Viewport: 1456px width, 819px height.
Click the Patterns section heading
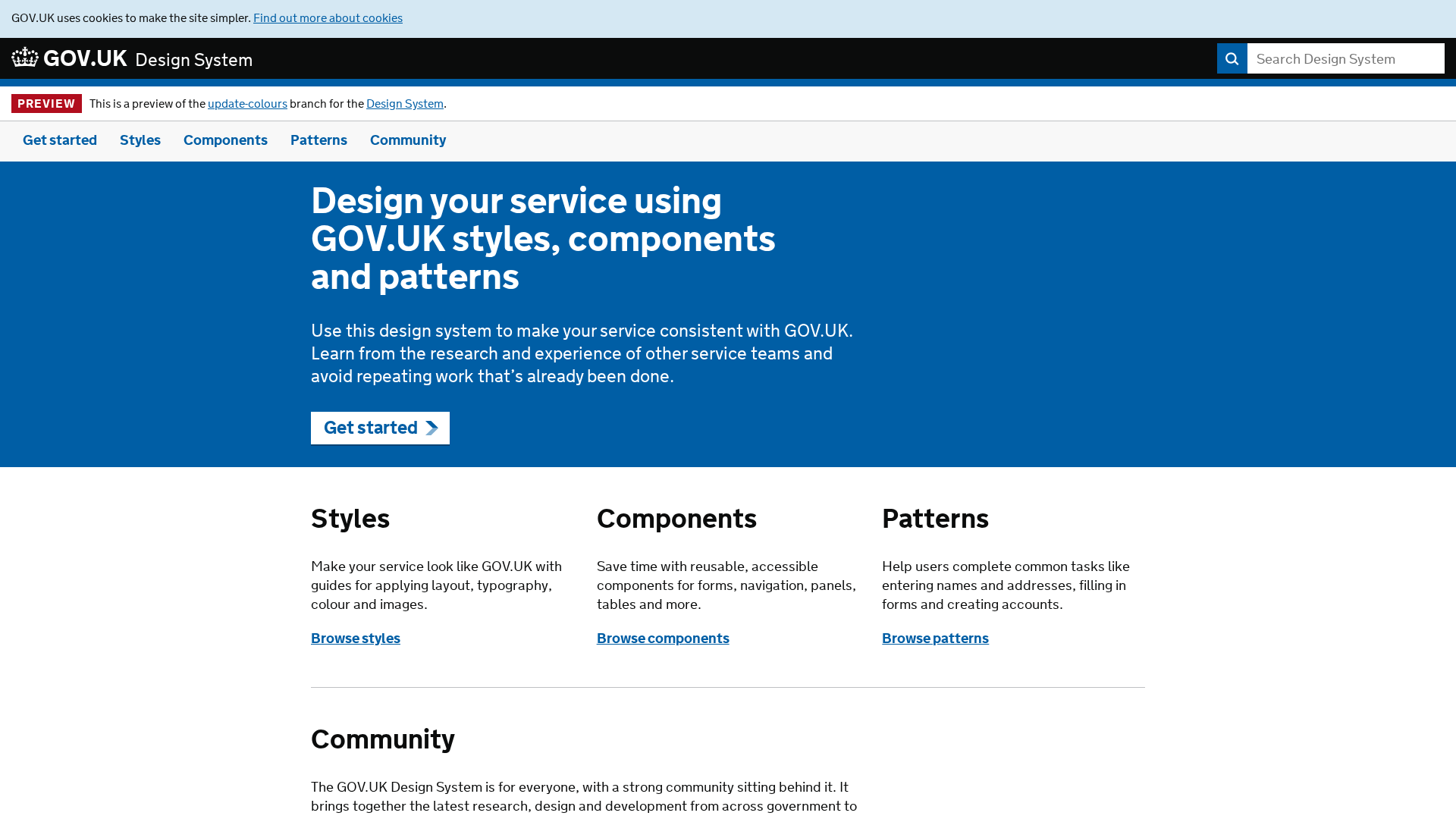pos(935,519)
